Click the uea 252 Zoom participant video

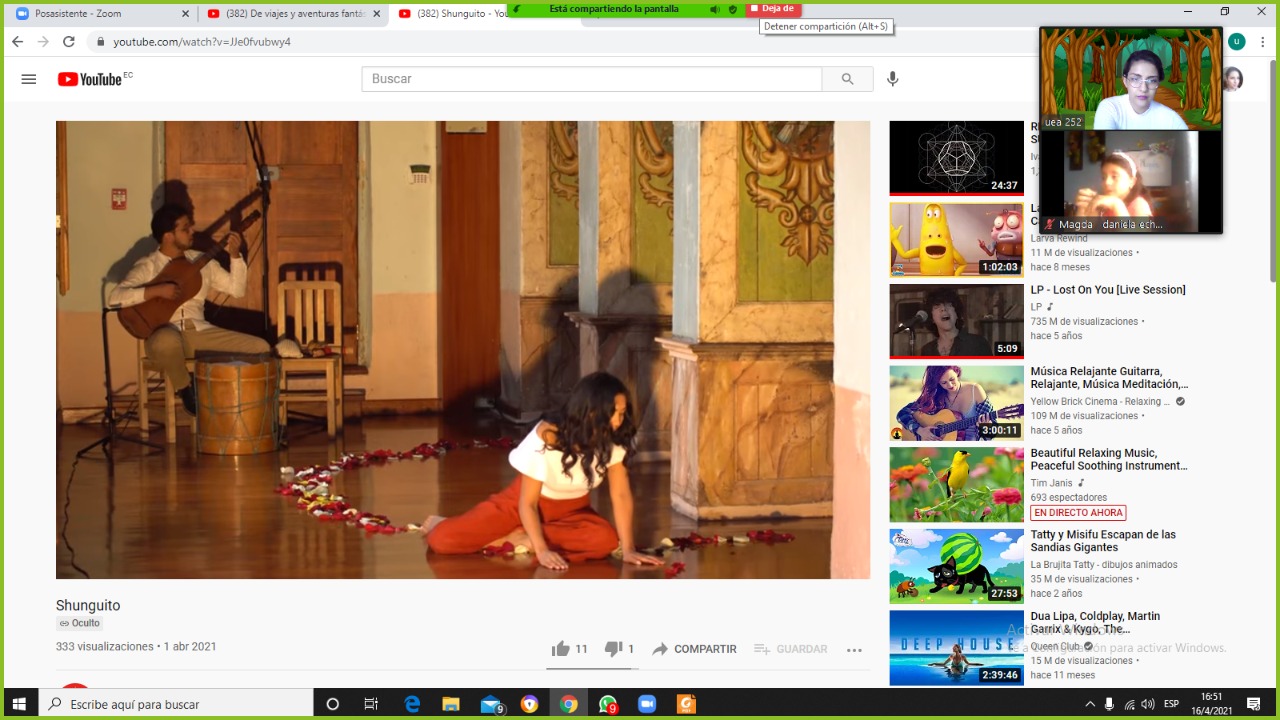click(1131, 79)
